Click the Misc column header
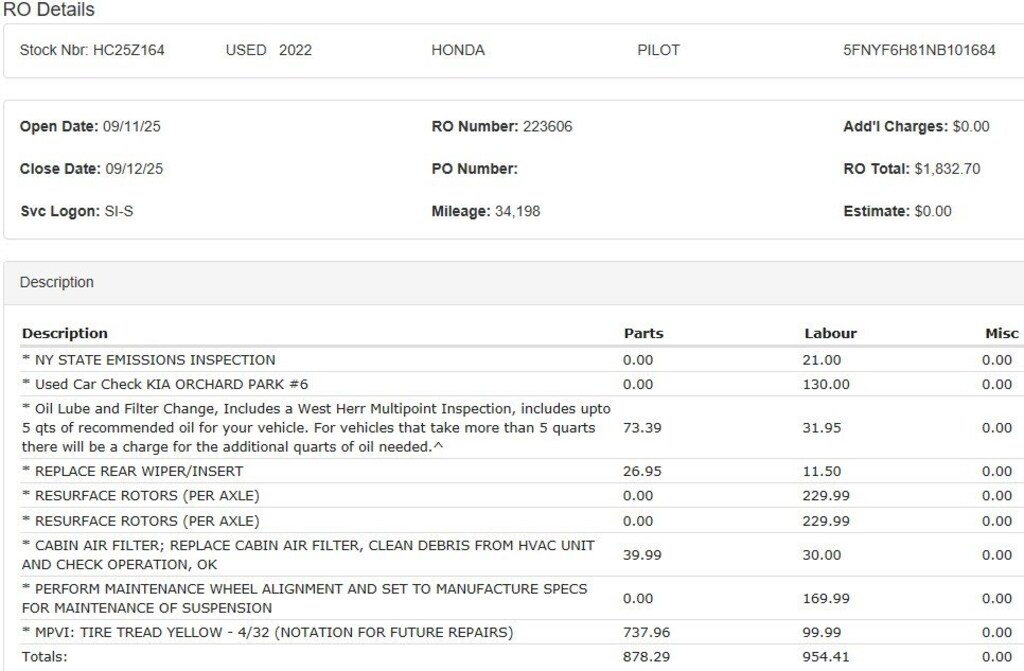 pyautogui.click(x=1001, y=333)
